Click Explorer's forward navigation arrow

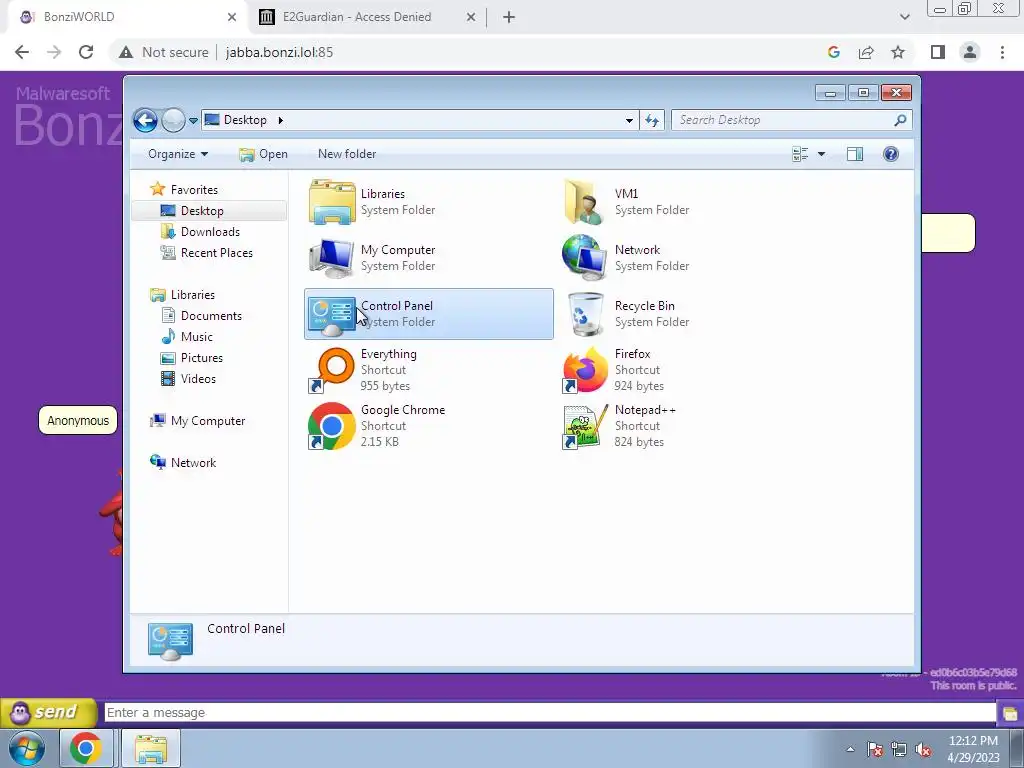173,120
